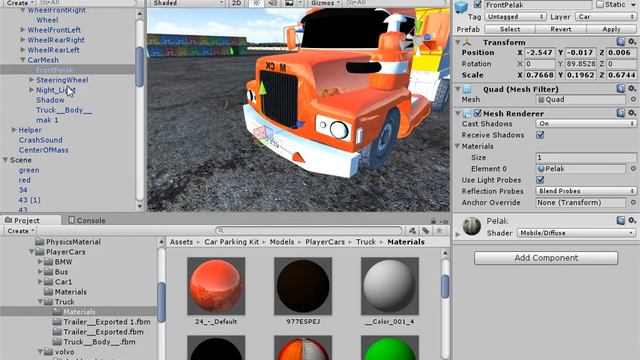Collapse the Truck folder in Project tree

coord(40,302)
